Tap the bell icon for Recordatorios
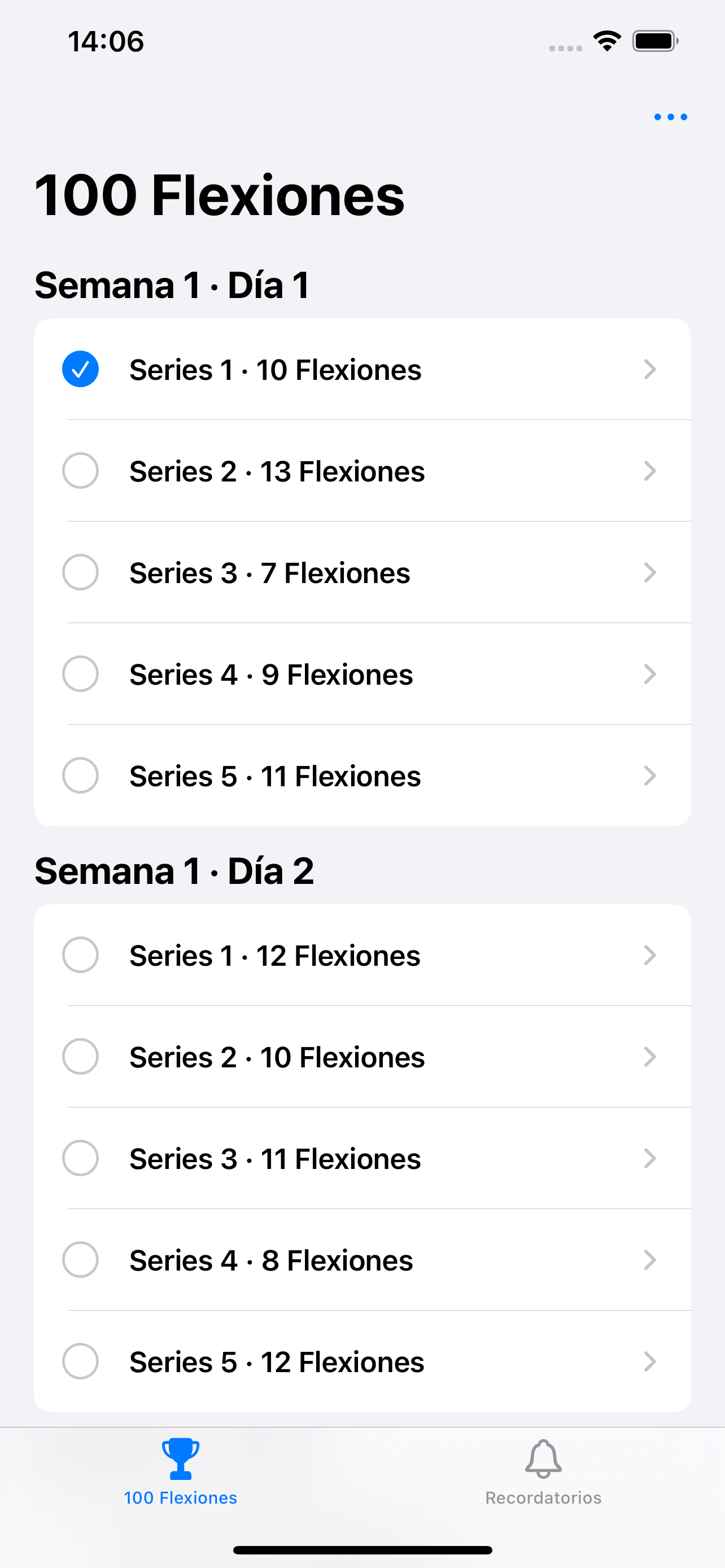 coord(543,1459)
